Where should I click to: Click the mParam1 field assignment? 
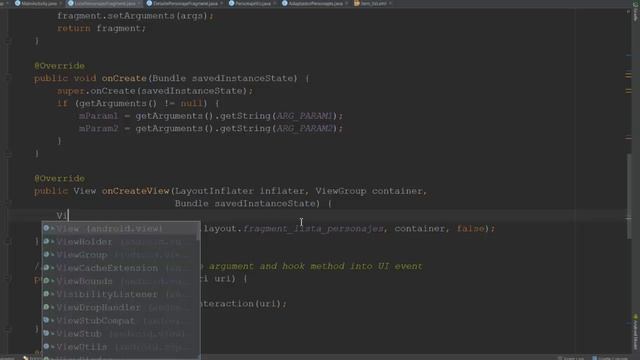click(x=98, y=116)
